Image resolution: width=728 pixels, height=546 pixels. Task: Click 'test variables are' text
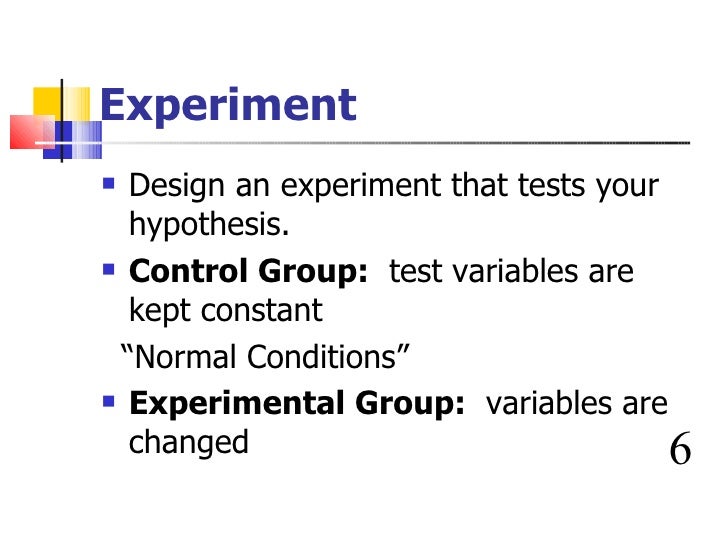tap(511, 271)
